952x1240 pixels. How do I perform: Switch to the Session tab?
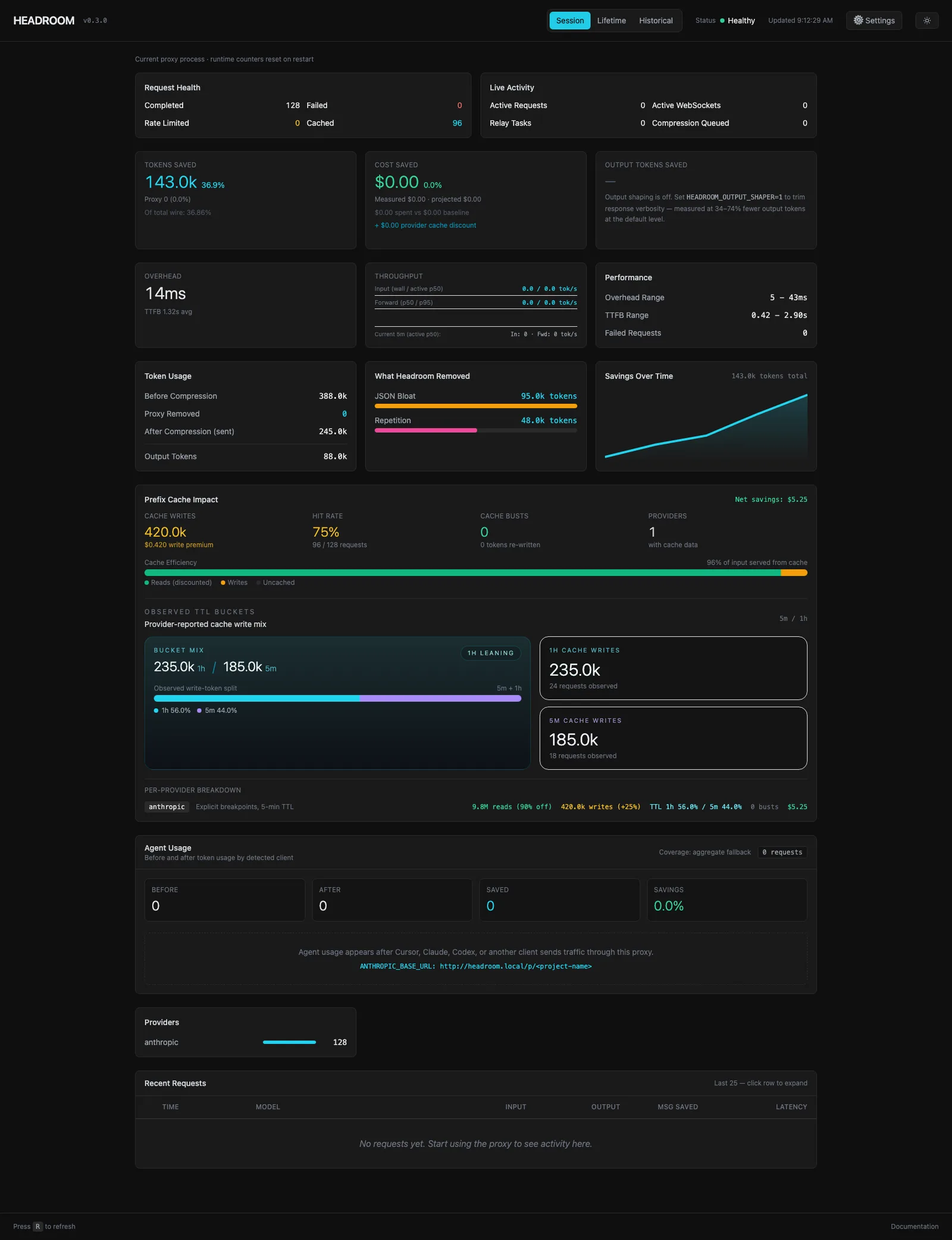570,20
